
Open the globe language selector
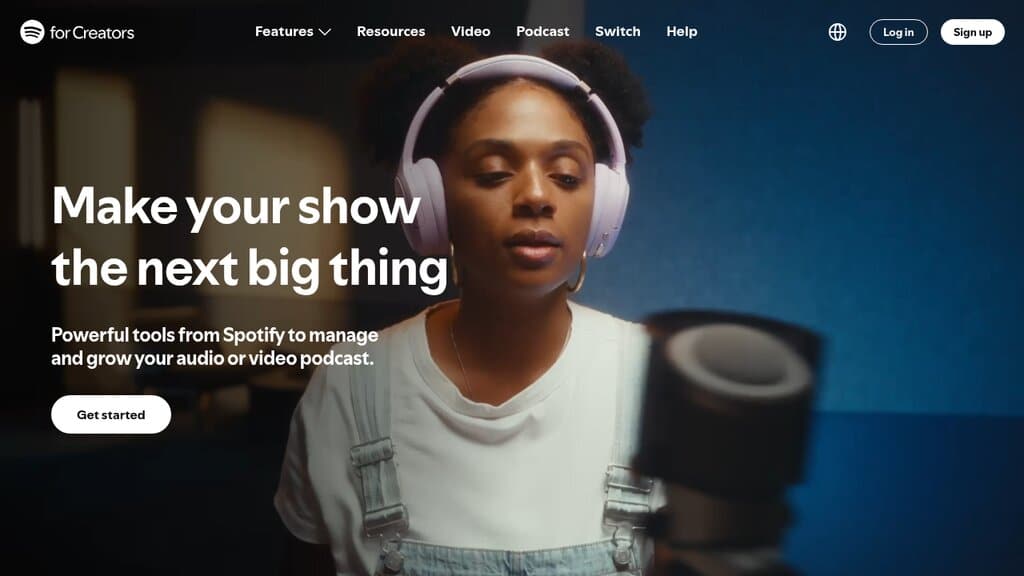(x=837, y=32)
